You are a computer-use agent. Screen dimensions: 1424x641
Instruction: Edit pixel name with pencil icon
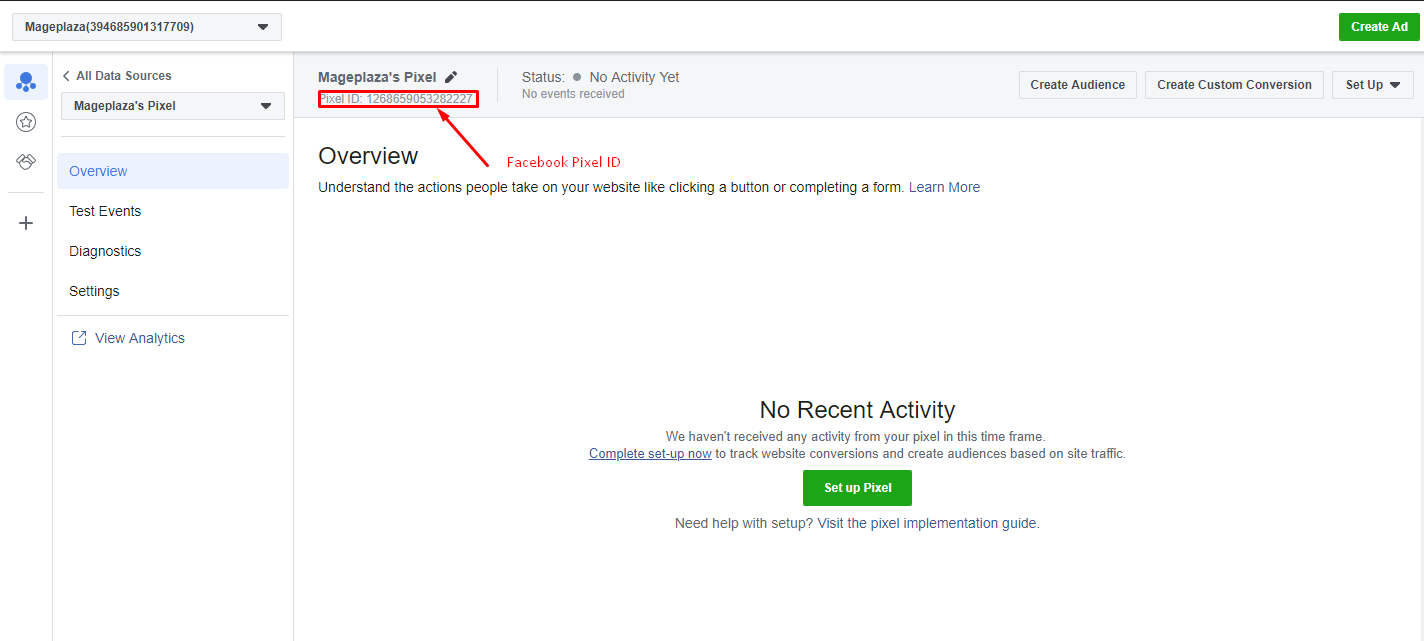pos(451,77)
